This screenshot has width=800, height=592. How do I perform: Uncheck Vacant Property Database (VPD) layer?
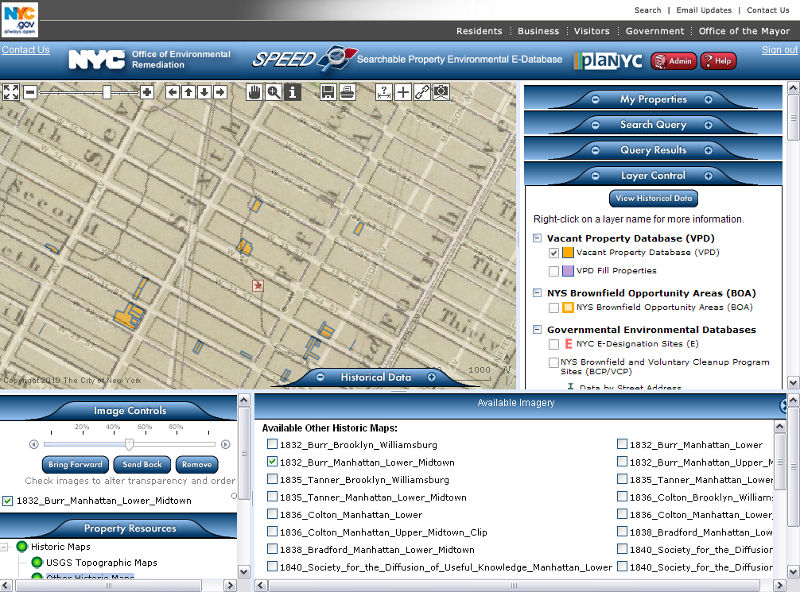(554, 253)
